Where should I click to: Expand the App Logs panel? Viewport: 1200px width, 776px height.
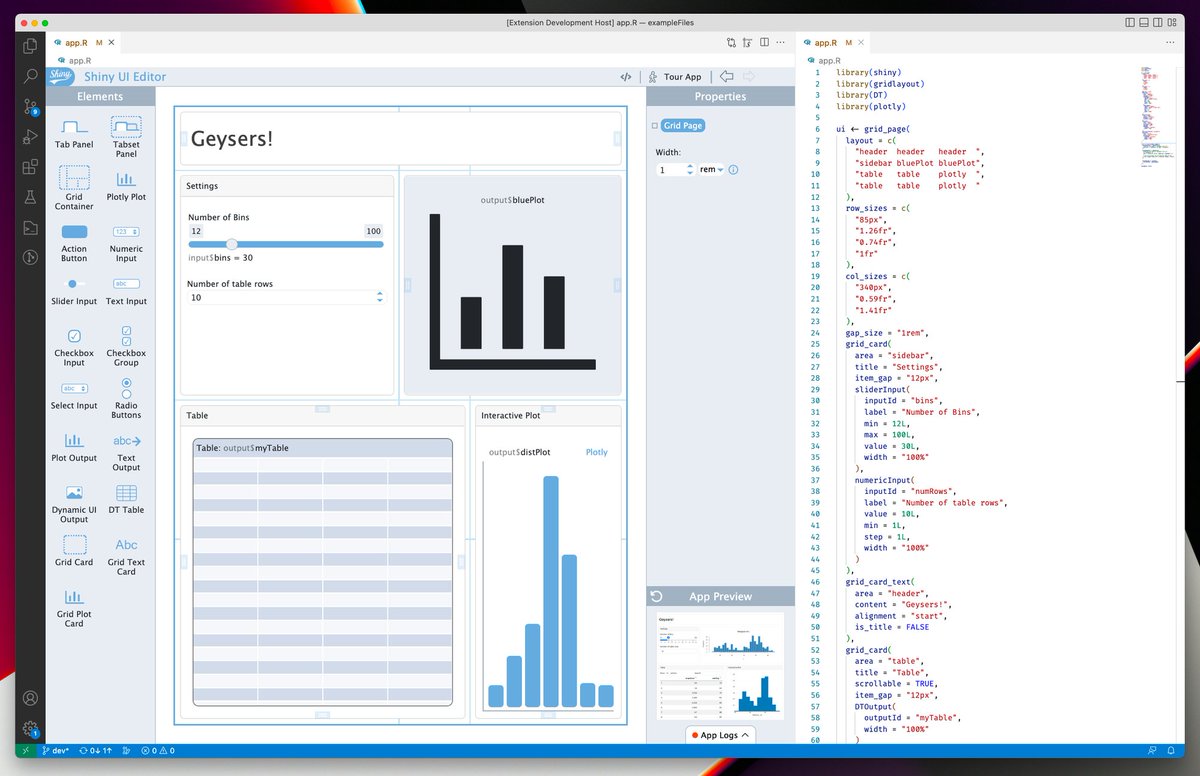point(720,735)
